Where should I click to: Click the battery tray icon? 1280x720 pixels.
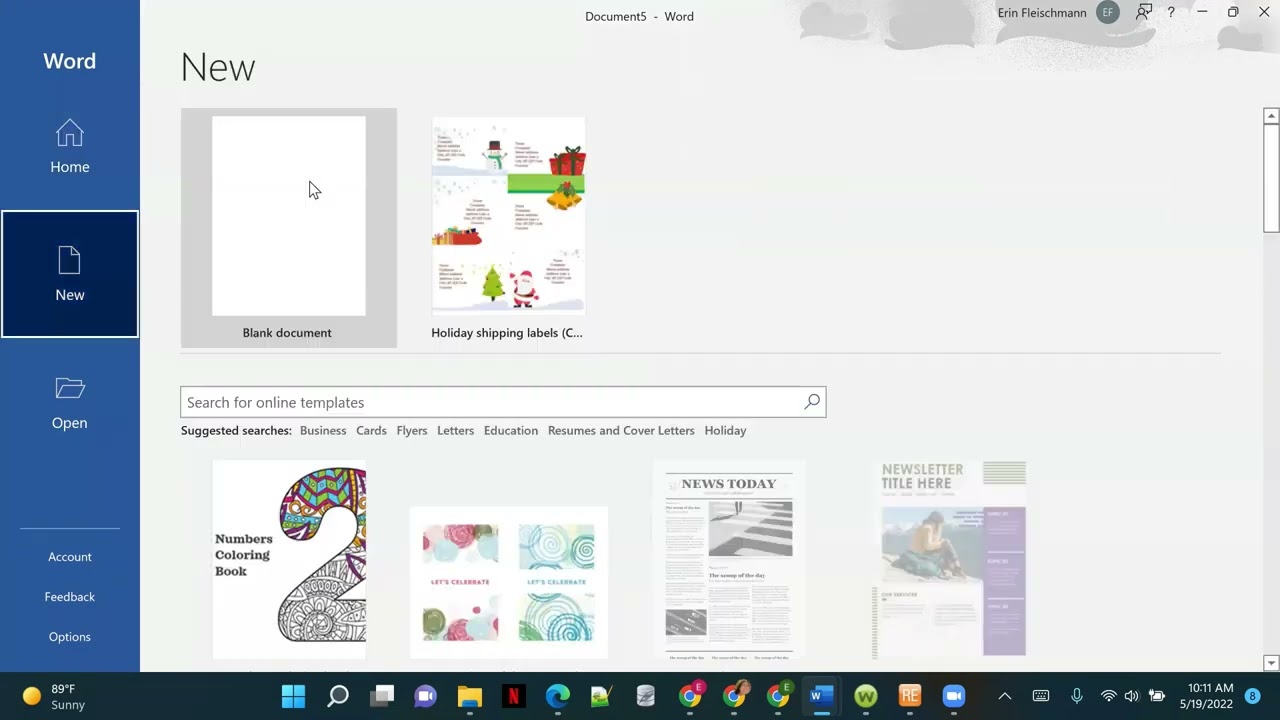point(1157,696)
